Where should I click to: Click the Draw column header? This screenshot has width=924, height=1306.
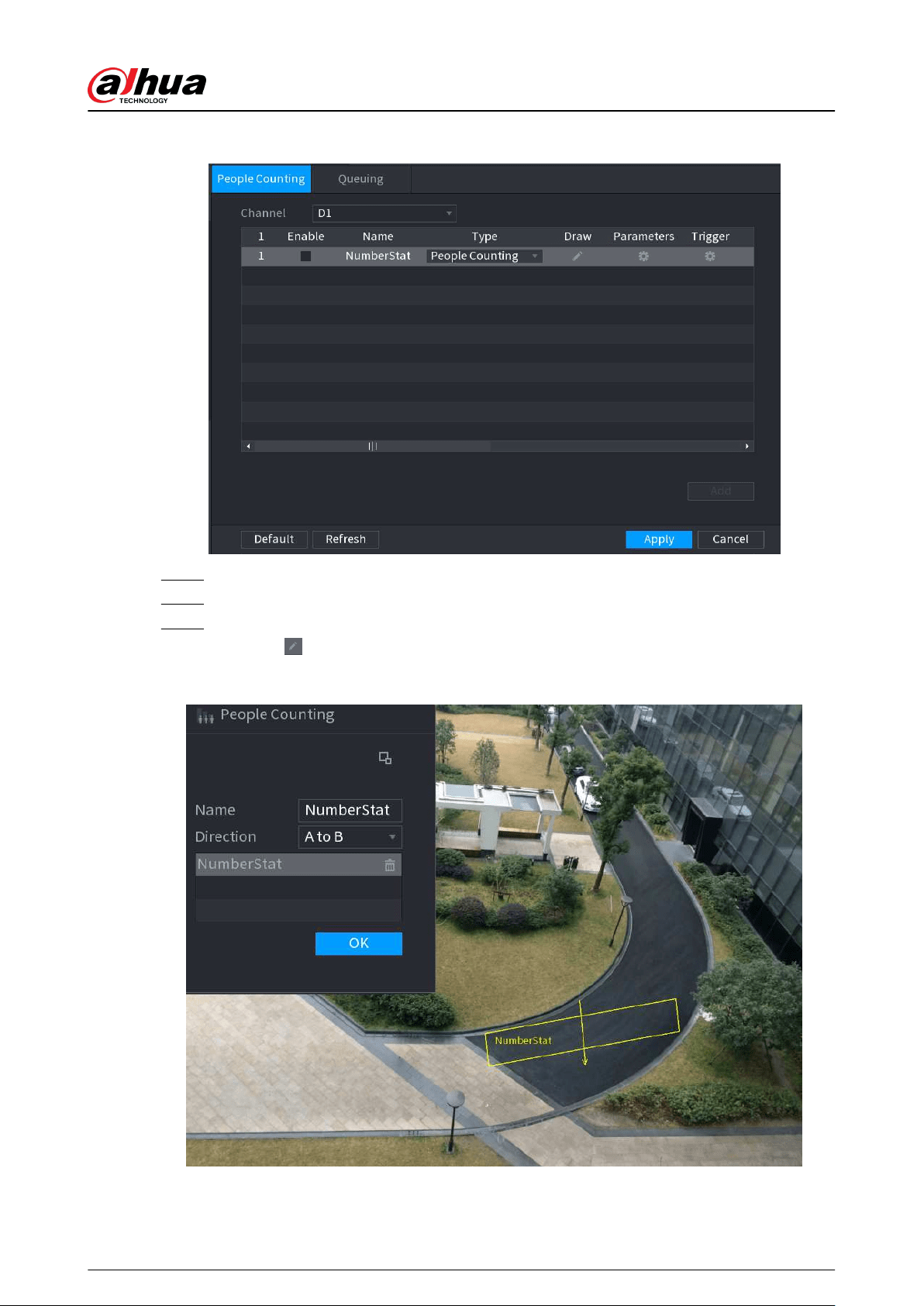point(577,236)
